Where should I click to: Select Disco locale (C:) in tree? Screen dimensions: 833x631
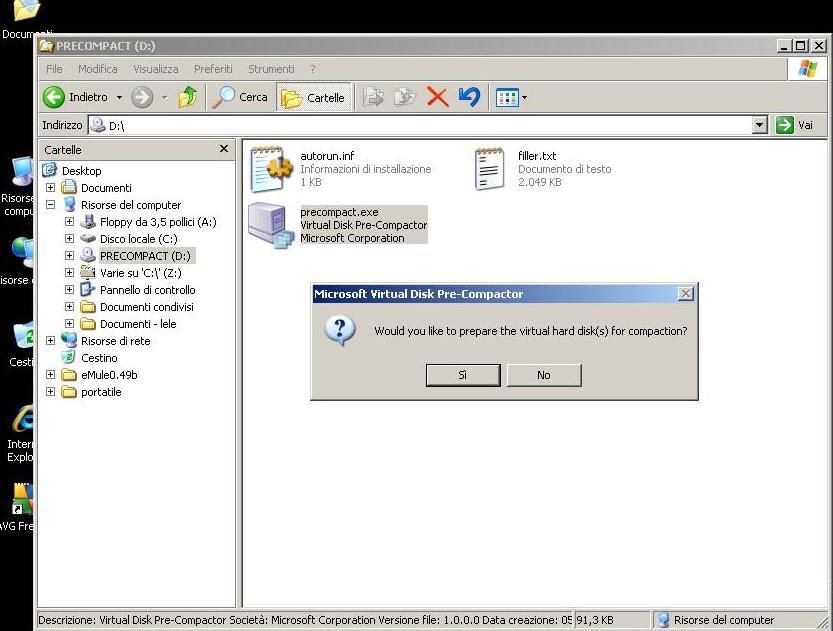click(139, 239)
